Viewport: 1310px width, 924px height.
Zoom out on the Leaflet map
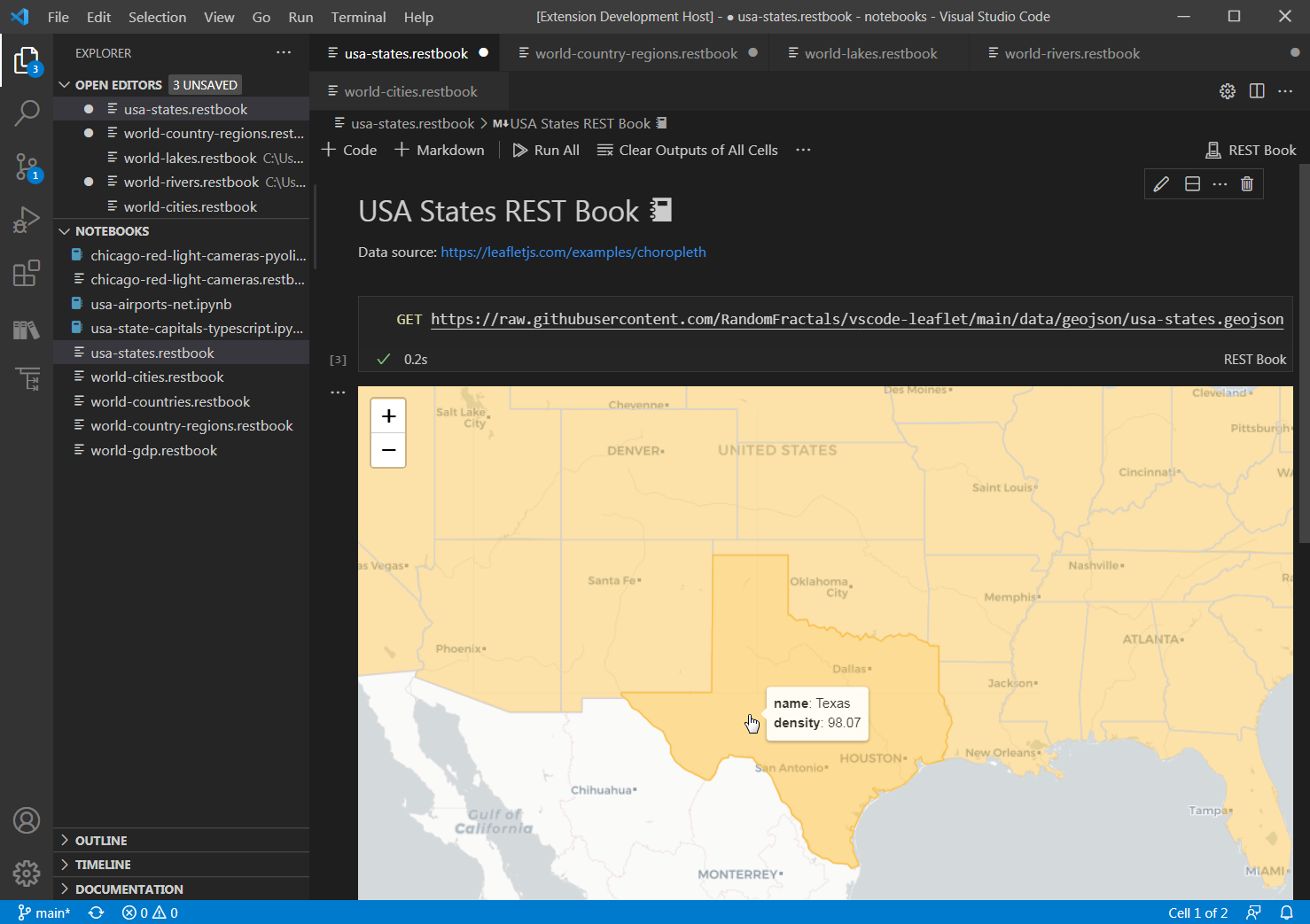pos(388,450)
